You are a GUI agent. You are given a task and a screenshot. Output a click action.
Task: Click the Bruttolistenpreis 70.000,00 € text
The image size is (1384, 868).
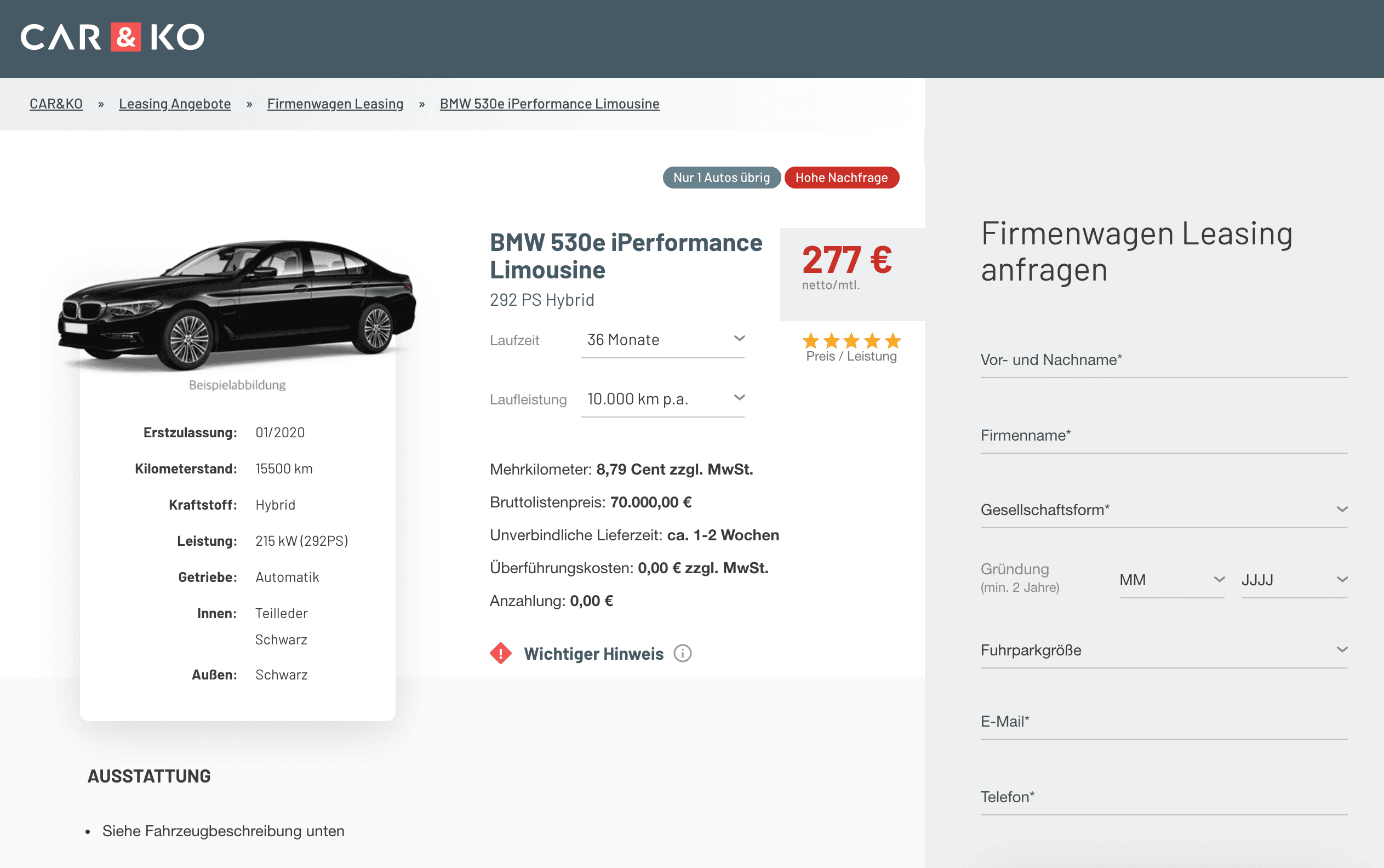pos(591,502)
